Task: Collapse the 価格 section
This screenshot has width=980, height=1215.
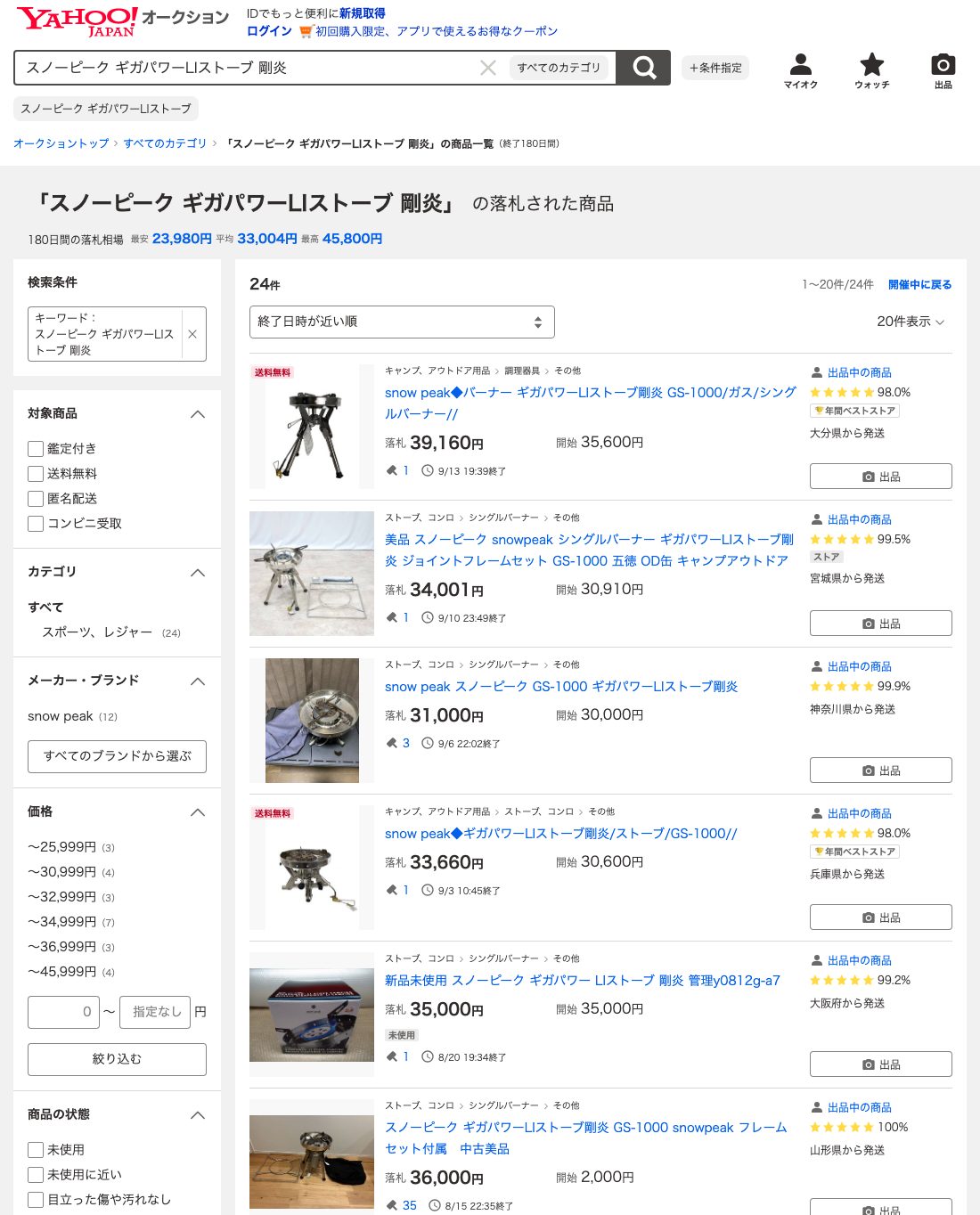Action: click(198, 812)
